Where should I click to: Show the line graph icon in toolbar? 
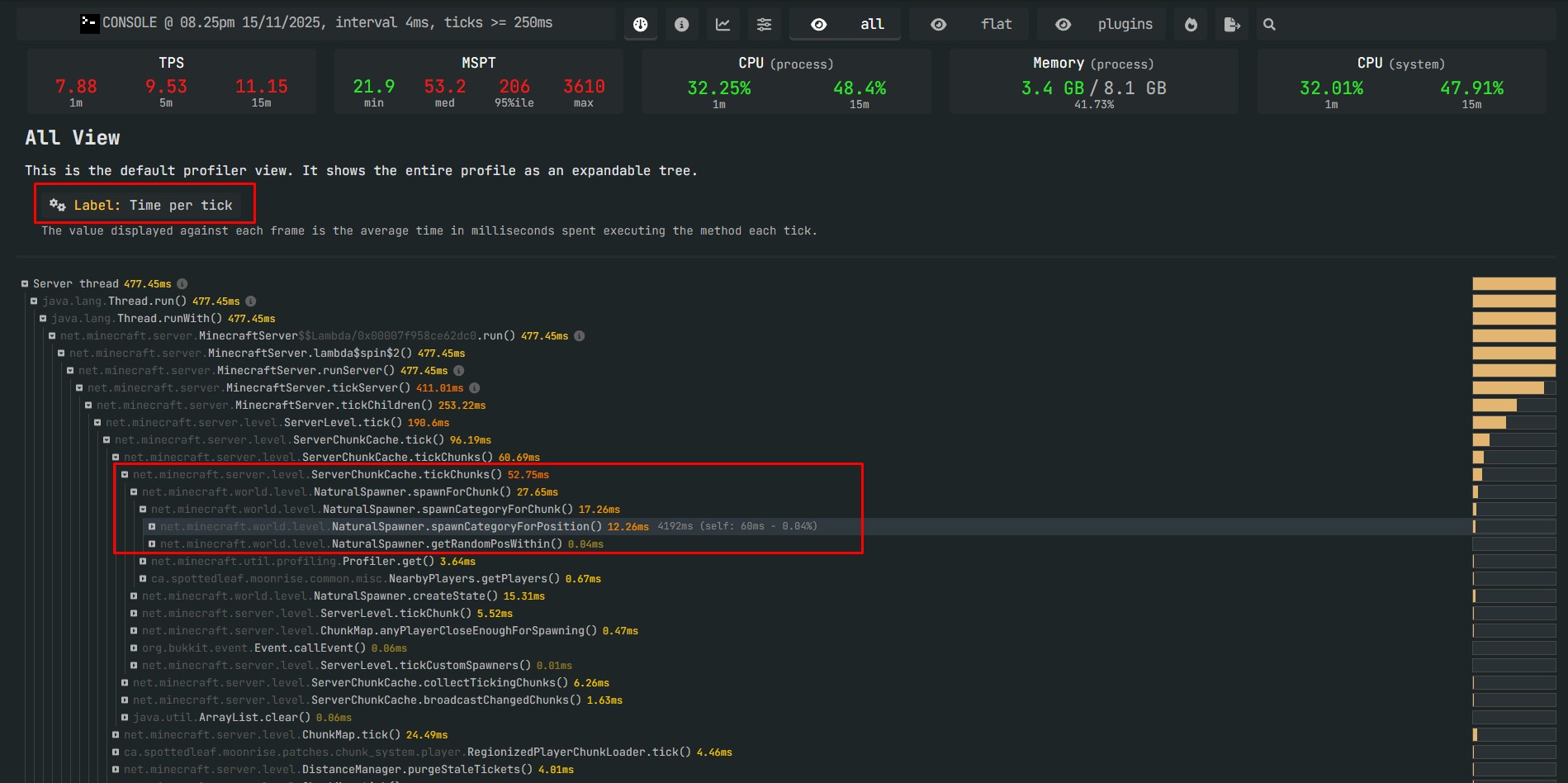722,25
